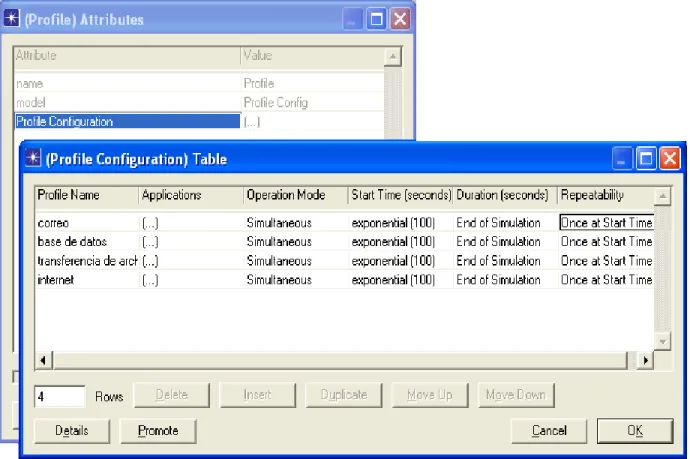Click Simultaneous cell in internet row
This screenshot has height=459, width=690.
296,280
